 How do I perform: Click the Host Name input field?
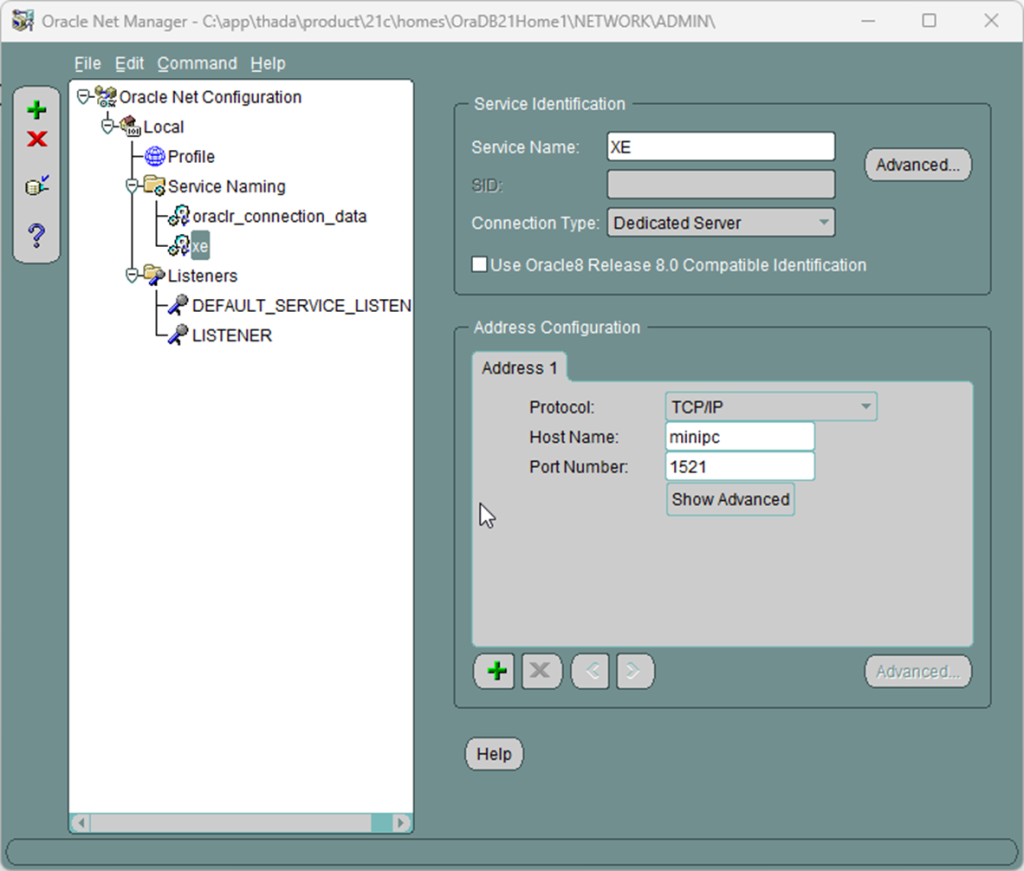point(739,437)
